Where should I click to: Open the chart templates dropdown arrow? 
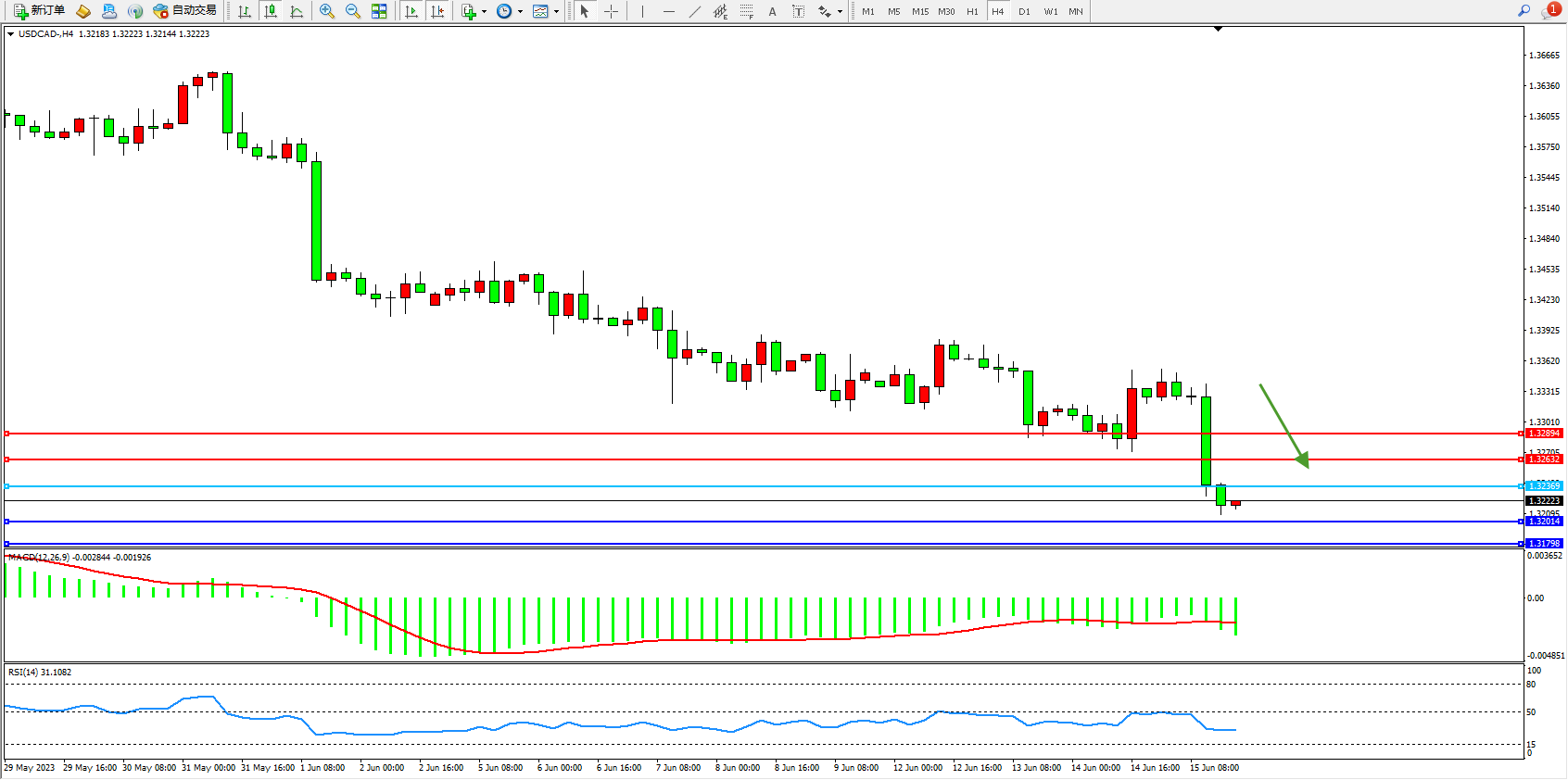point(556,12)
